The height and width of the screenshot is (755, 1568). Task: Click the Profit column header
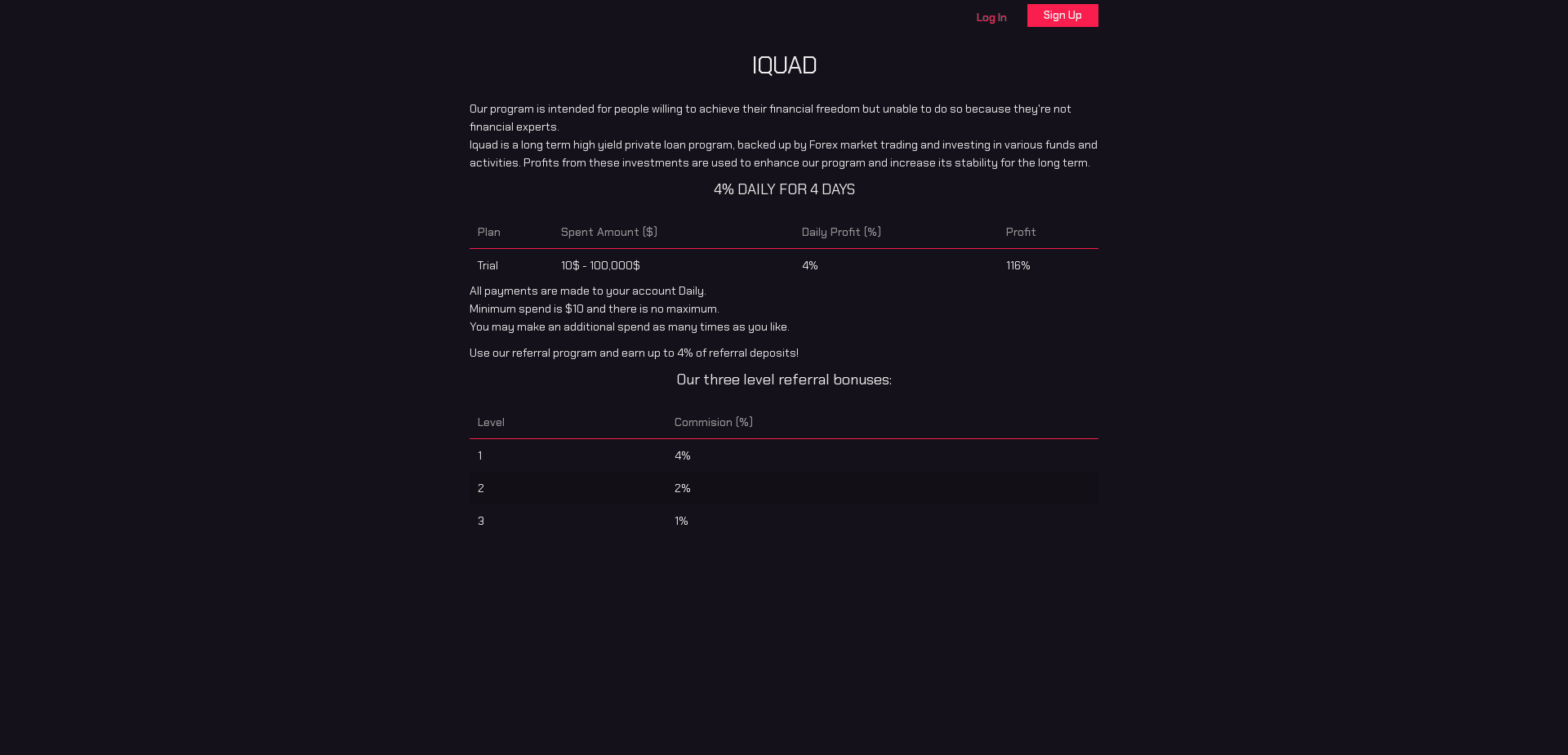click(1020, 232)
